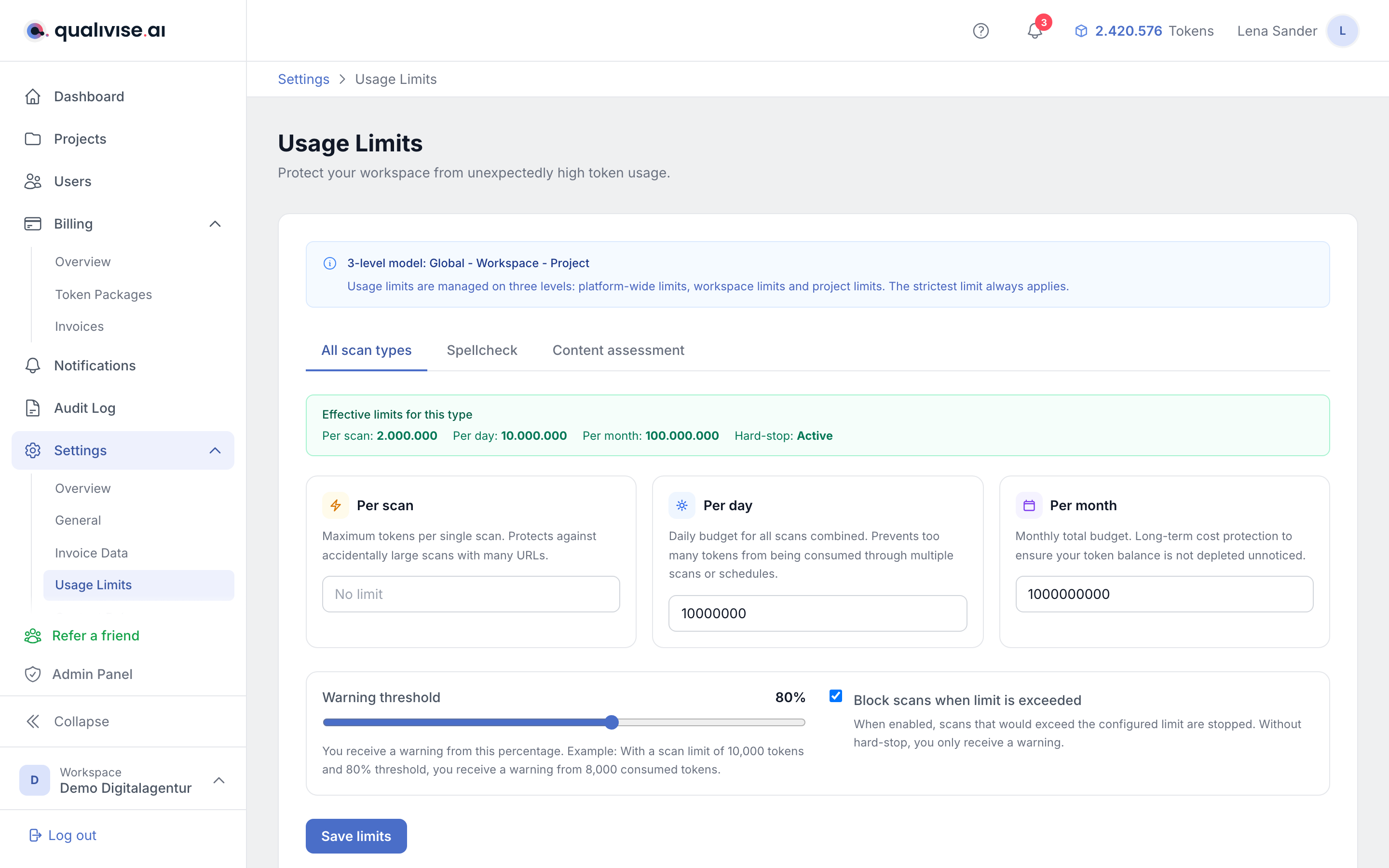Click the info icon in the 3-level banner

[x=329, y=263]
